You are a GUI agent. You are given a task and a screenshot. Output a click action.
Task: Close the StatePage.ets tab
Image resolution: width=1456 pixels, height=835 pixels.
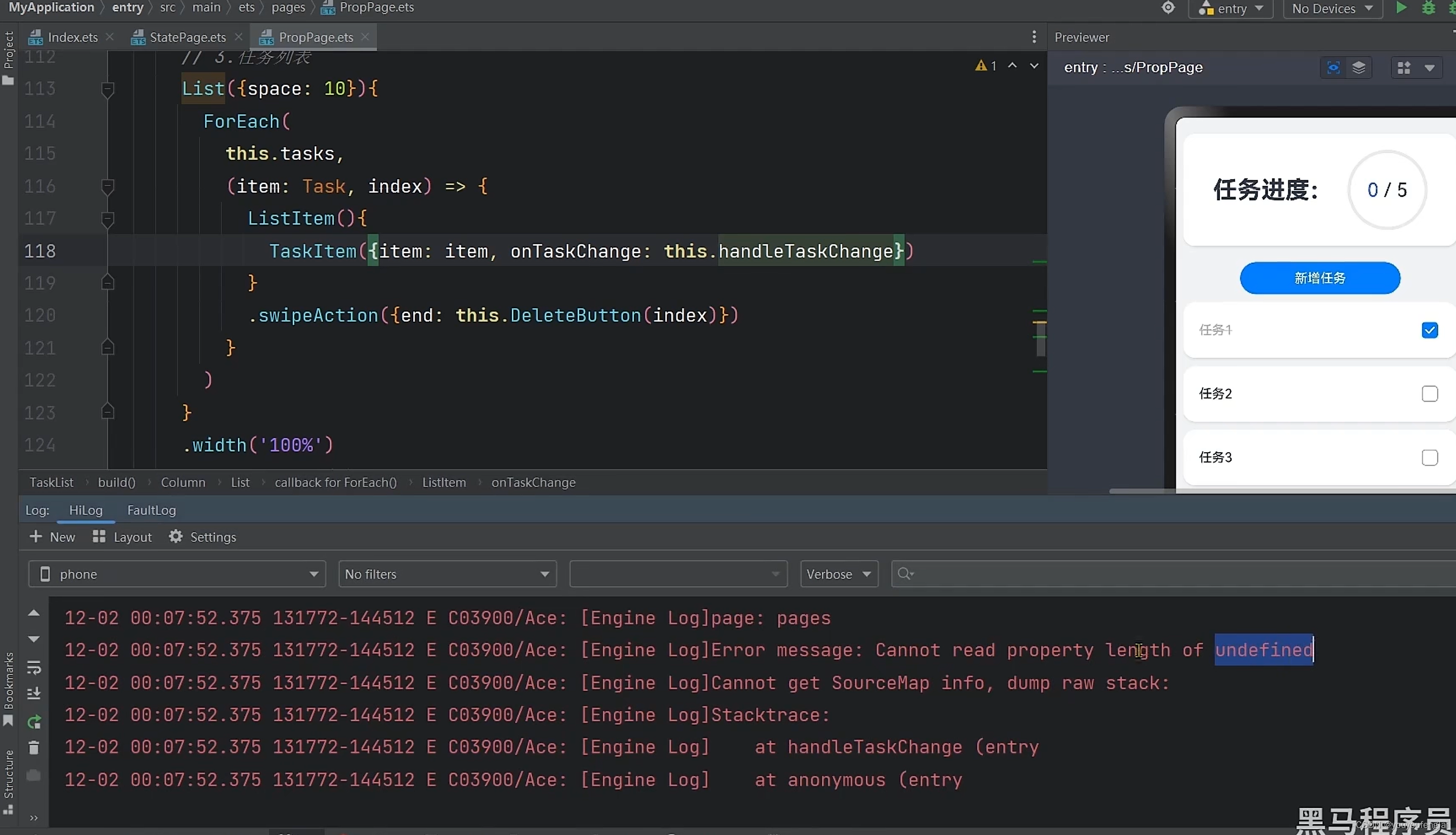[x=239, y=37]
